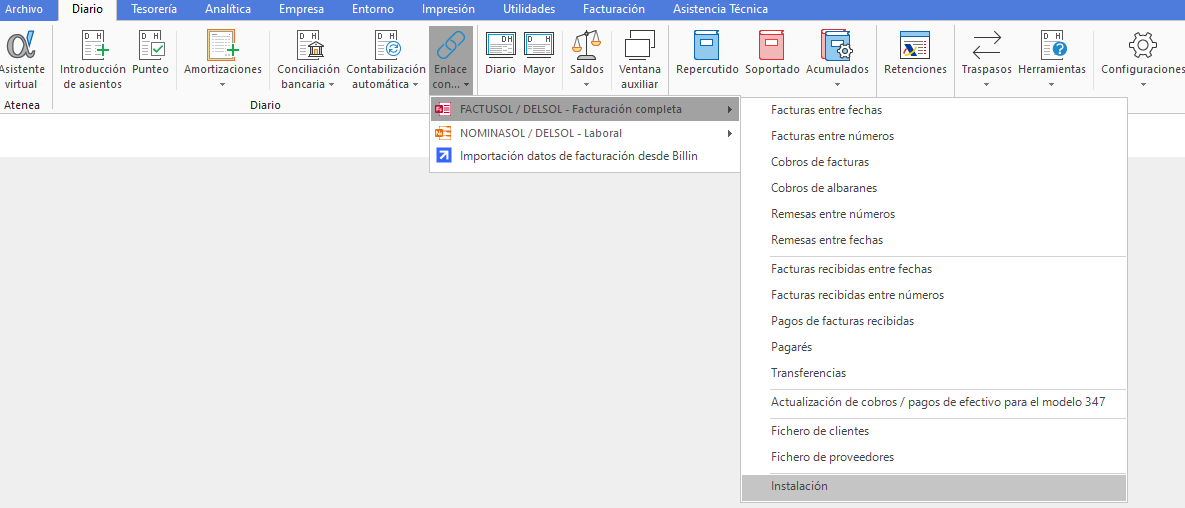Click the Saldos balance scale icon
This screenshot has width=1185, height=508.
click(586, 45)
